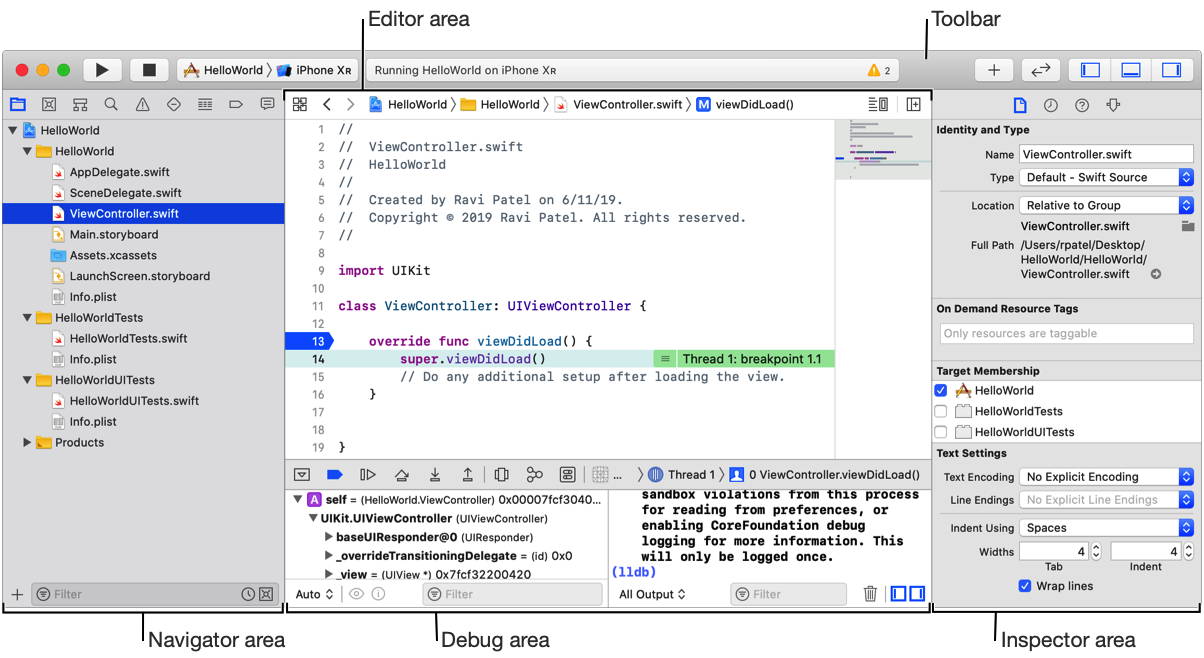This screenshot has height=658, width=1204.
Task: Stop the running app with Stop button
Action: pos(150,70)
